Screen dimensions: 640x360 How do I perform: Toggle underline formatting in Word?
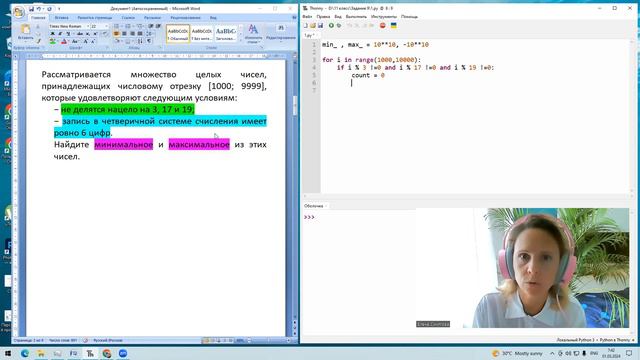(68, 33)
